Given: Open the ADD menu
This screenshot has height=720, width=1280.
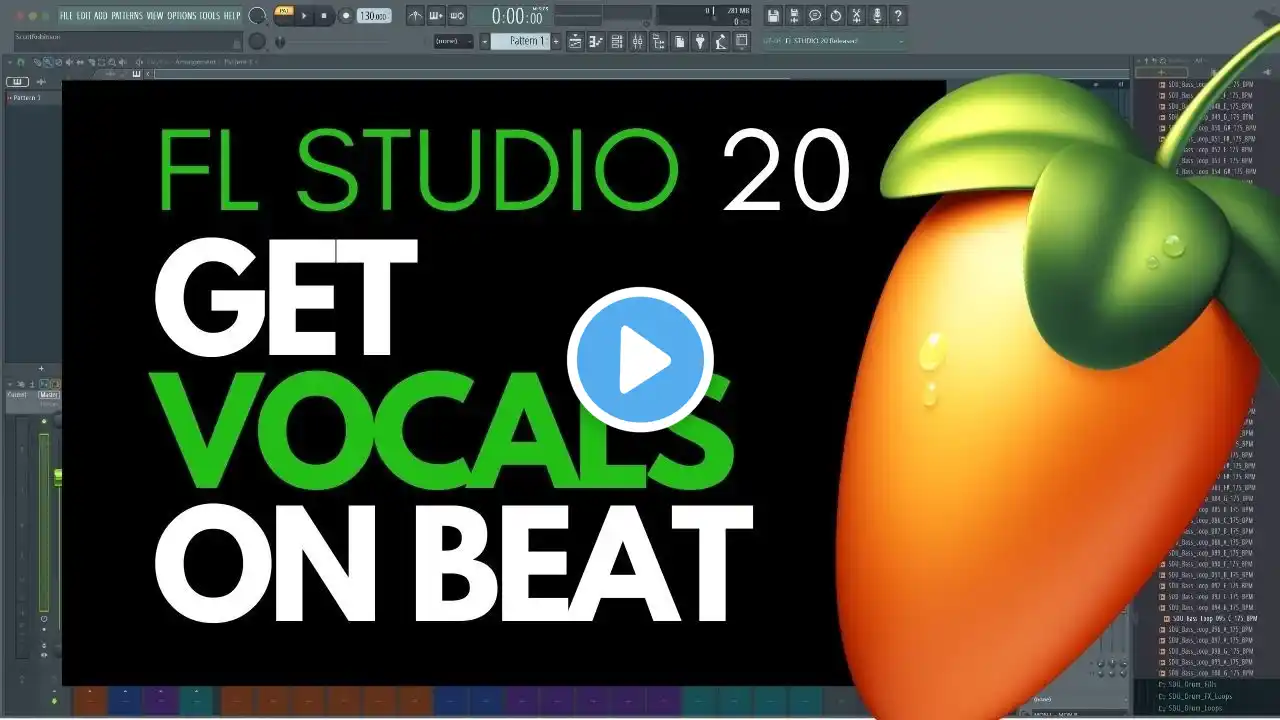Looking at the screenshot, I should (101, 16).
